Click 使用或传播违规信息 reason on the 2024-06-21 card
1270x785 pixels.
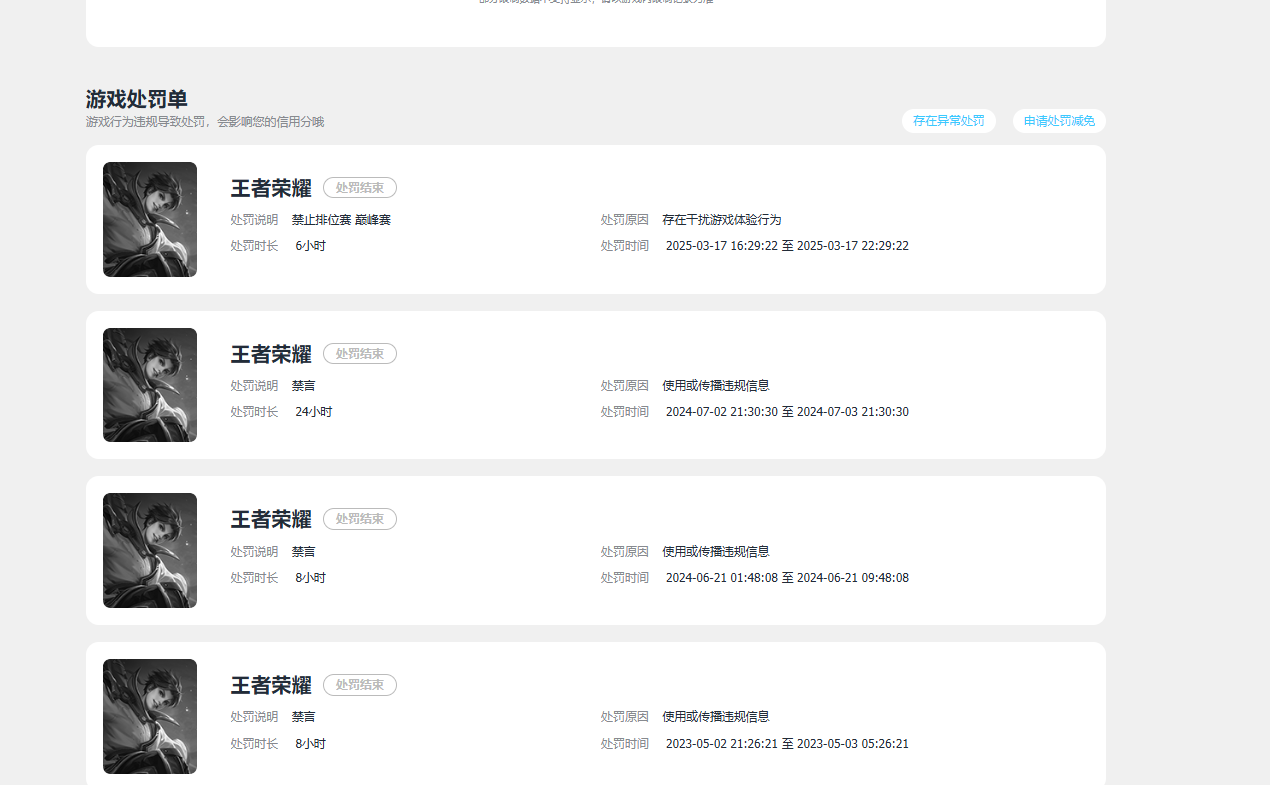[716, 552]
